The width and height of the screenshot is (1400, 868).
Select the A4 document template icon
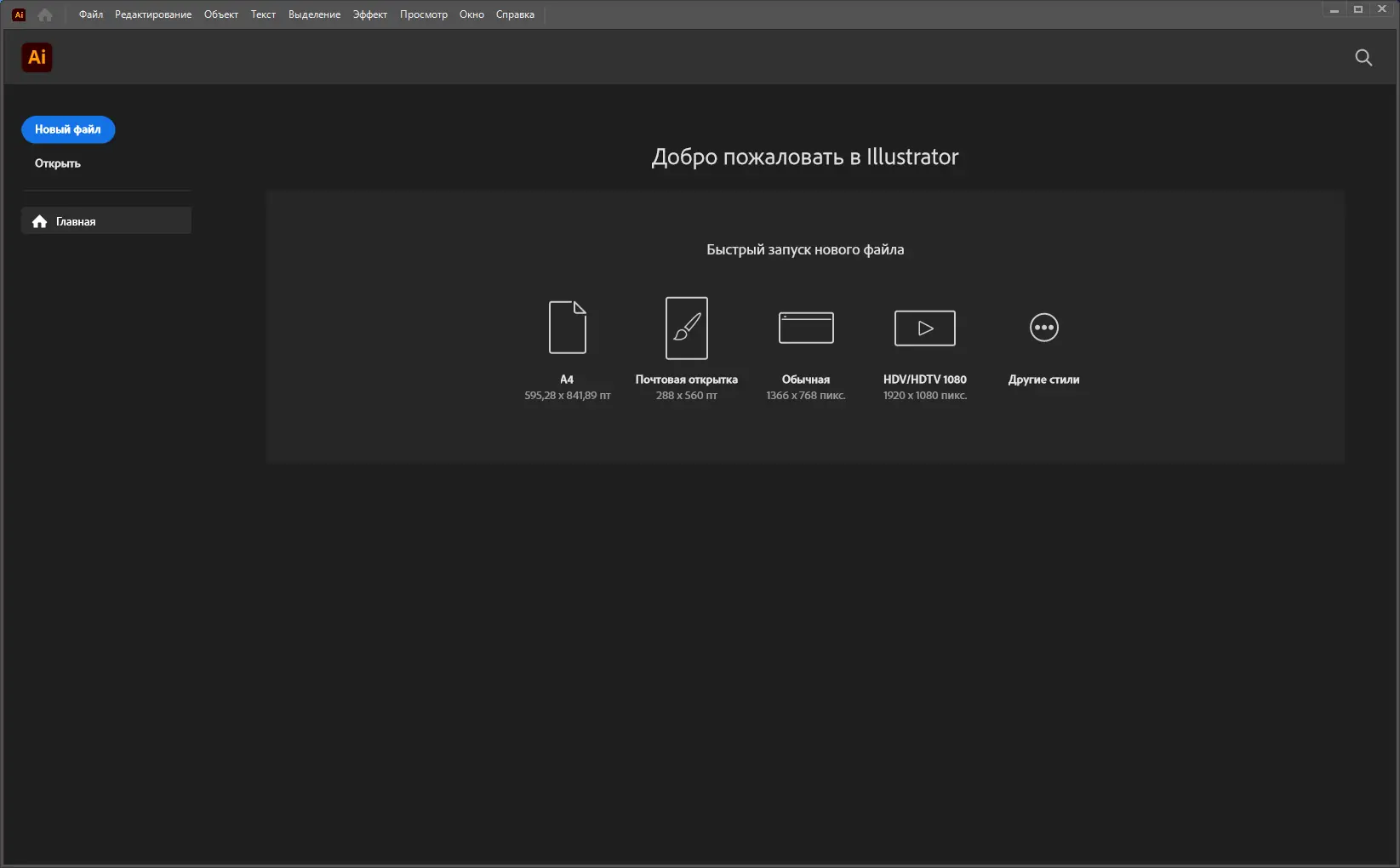(x=567, y=328)
